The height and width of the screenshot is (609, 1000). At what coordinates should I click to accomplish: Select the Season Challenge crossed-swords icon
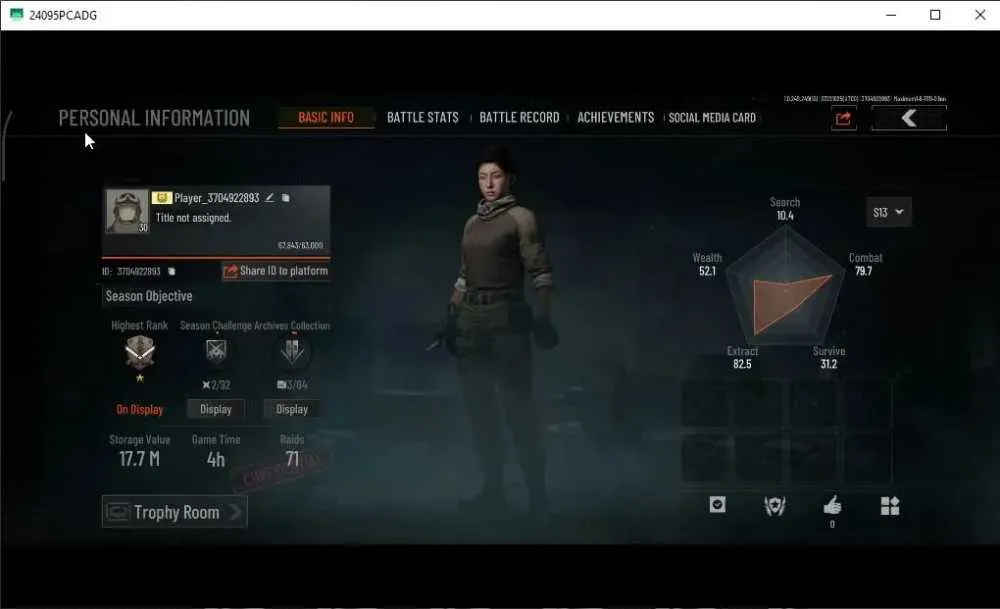pos(216,351)
